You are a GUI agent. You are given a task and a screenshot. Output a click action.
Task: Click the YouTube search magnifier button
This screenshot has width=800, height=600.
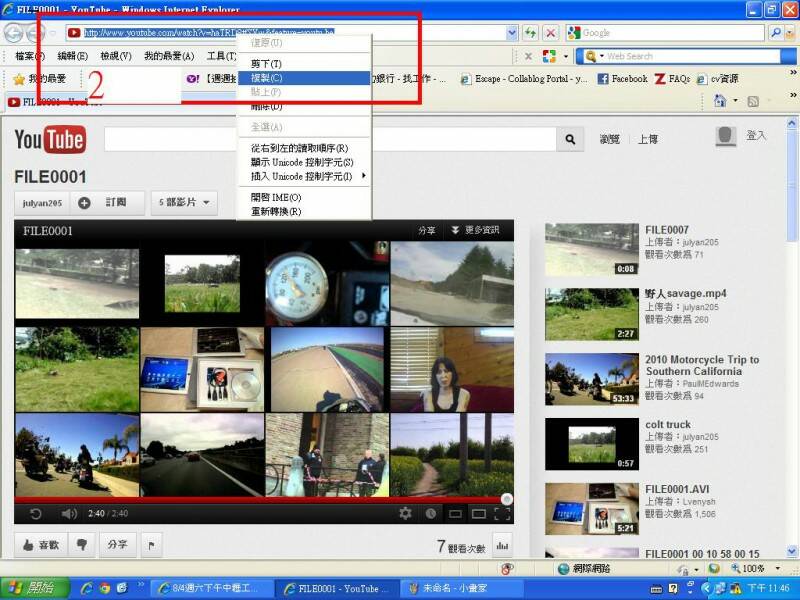570,139
